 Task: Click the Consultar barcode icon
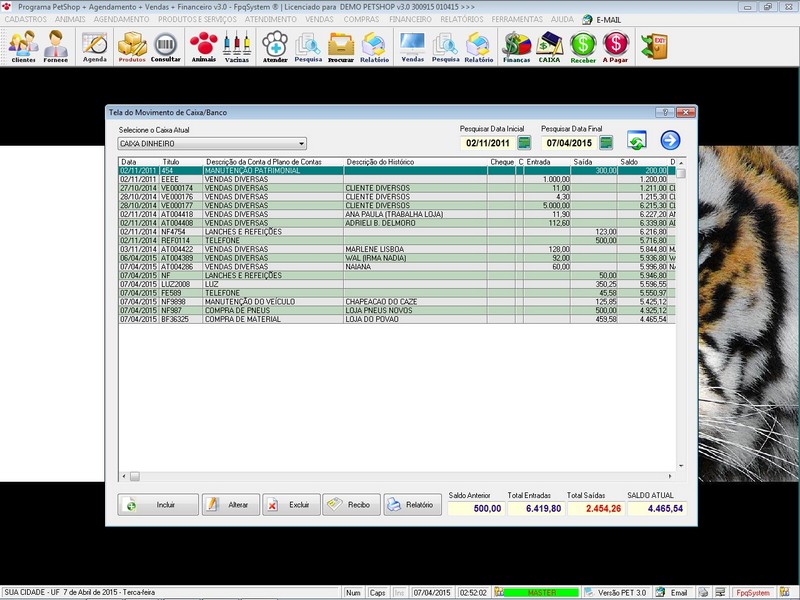pos(165,46)
